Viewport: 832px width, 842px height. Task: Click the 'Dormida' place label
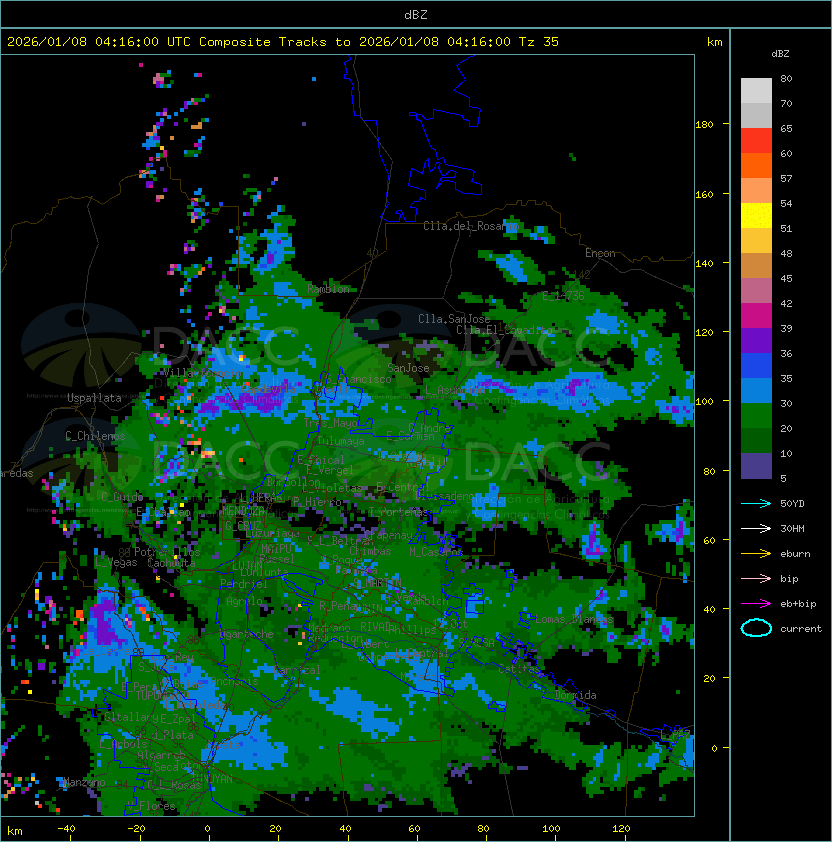[575, 695]
